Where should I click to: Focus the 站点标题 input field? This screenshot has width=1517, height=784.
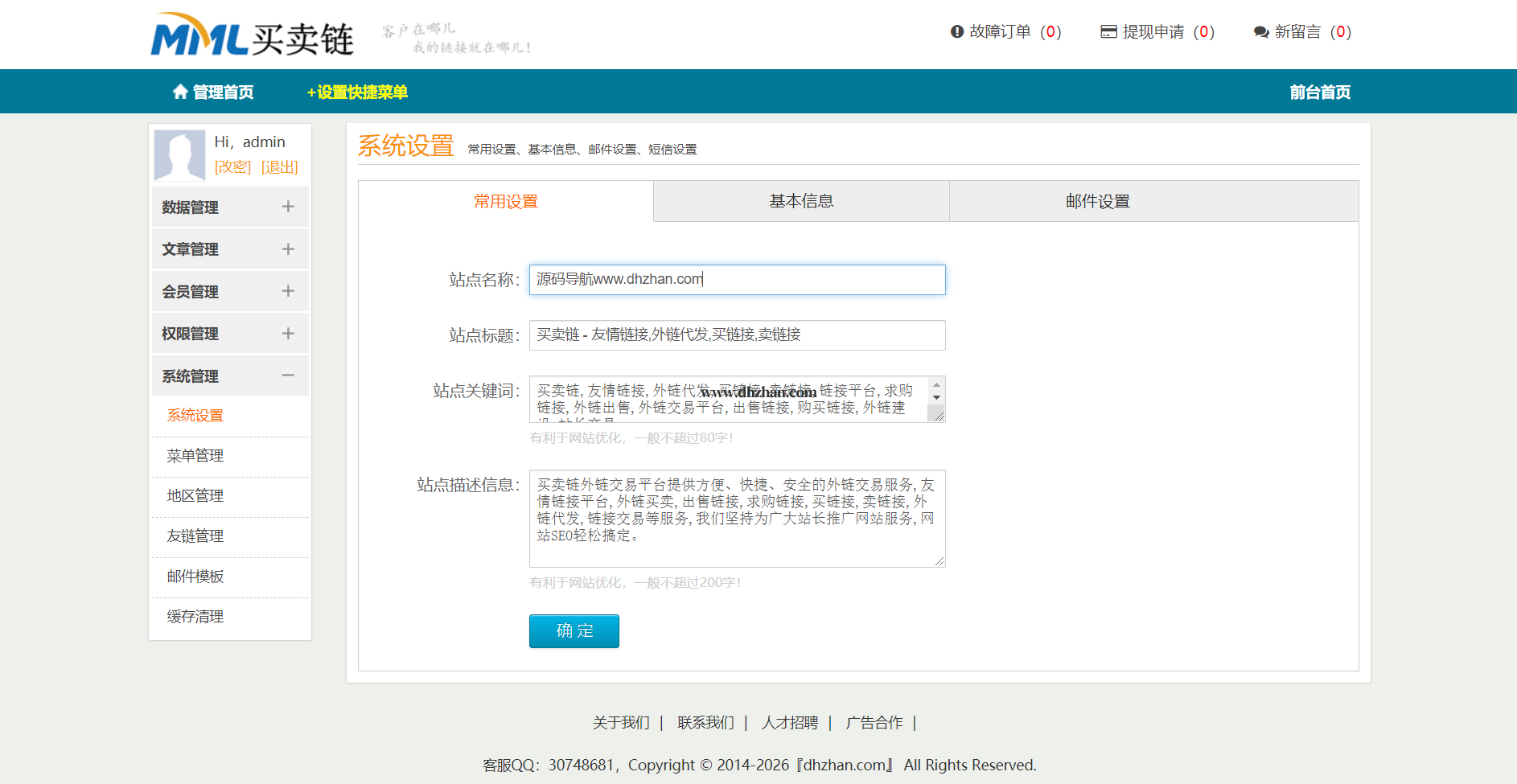[x=737, y=335]
